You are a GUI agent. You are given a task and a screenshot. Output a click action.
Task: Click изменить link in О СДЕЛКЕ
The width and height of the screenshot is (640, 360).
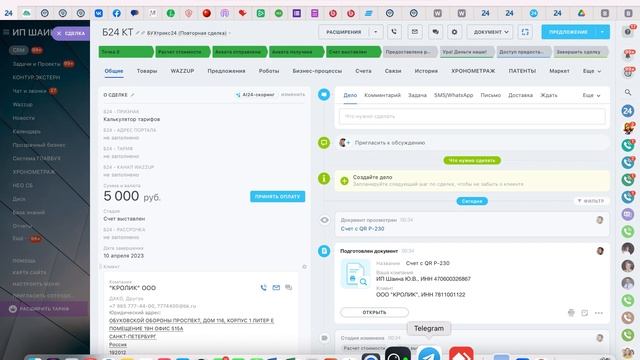pos(293,95)
